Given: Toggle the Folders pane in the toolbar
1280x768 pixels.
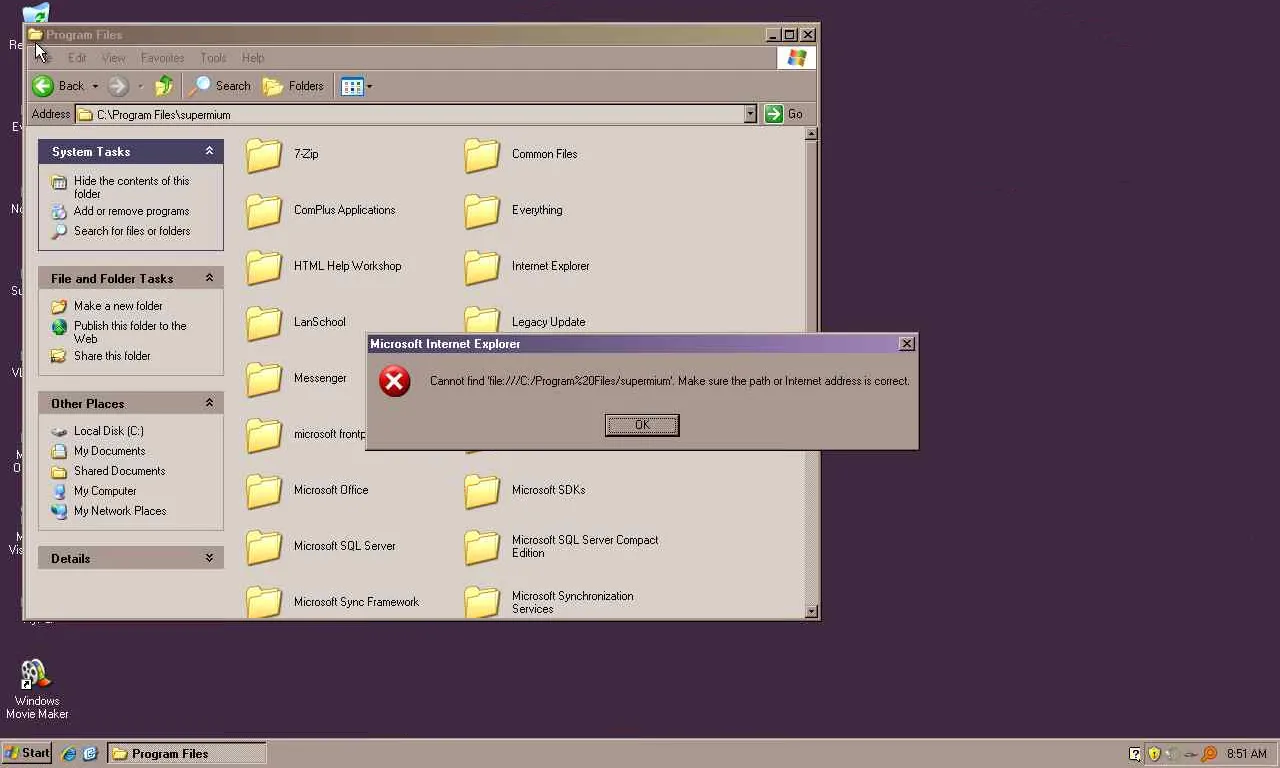Looking at the screenshot, I should coord(294,86).
